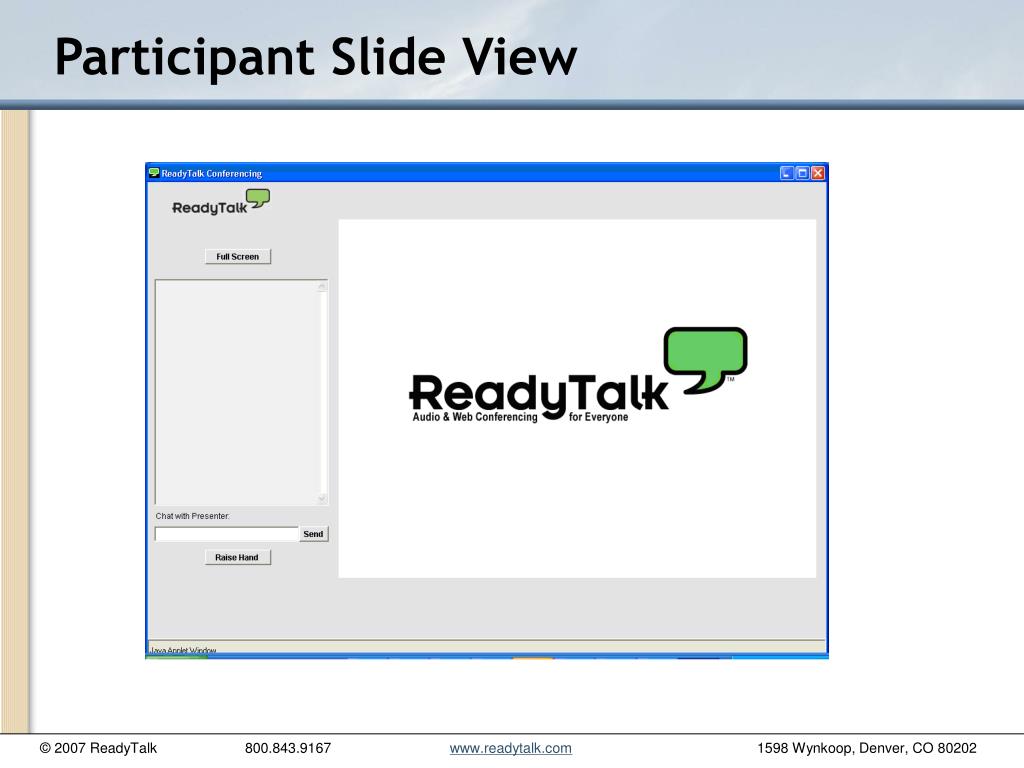Screen dimensions: 1024x768
Task: Send the chat message with Send button
Action: (x=313, y=534)
